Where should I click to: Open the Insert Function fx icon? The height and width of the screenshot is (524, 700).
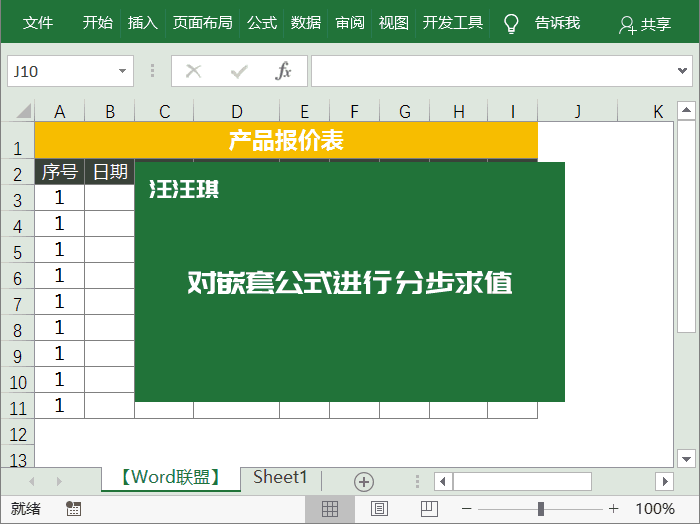[x=283, y=71]
